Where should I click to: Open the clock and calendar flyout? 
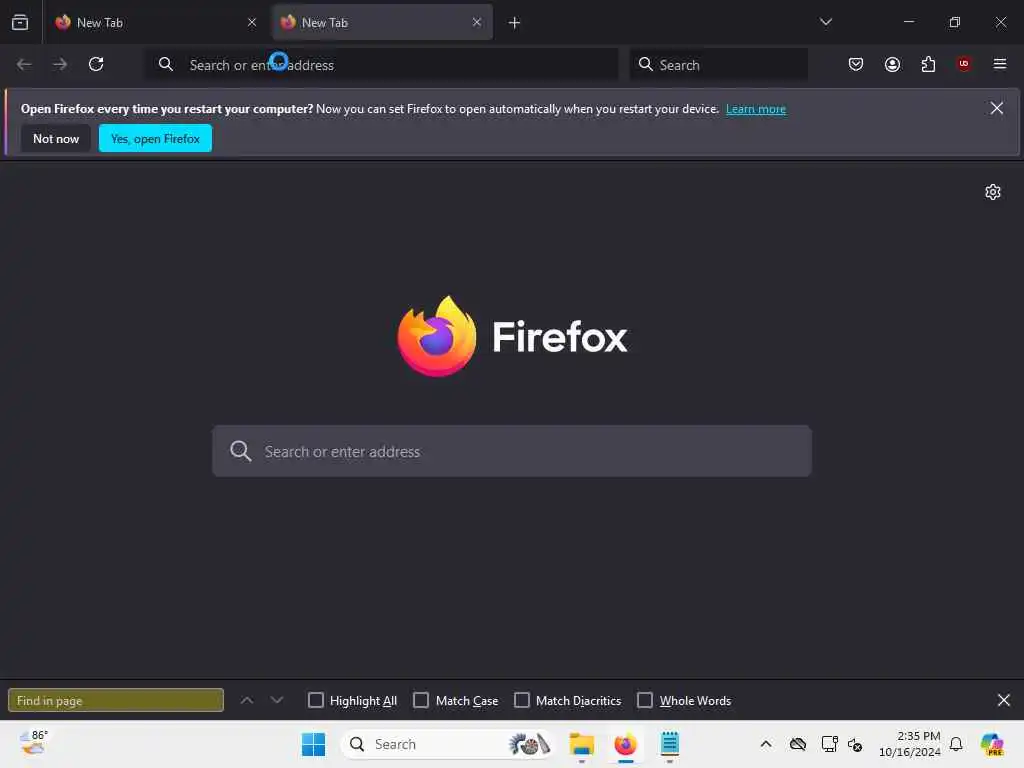910,744
